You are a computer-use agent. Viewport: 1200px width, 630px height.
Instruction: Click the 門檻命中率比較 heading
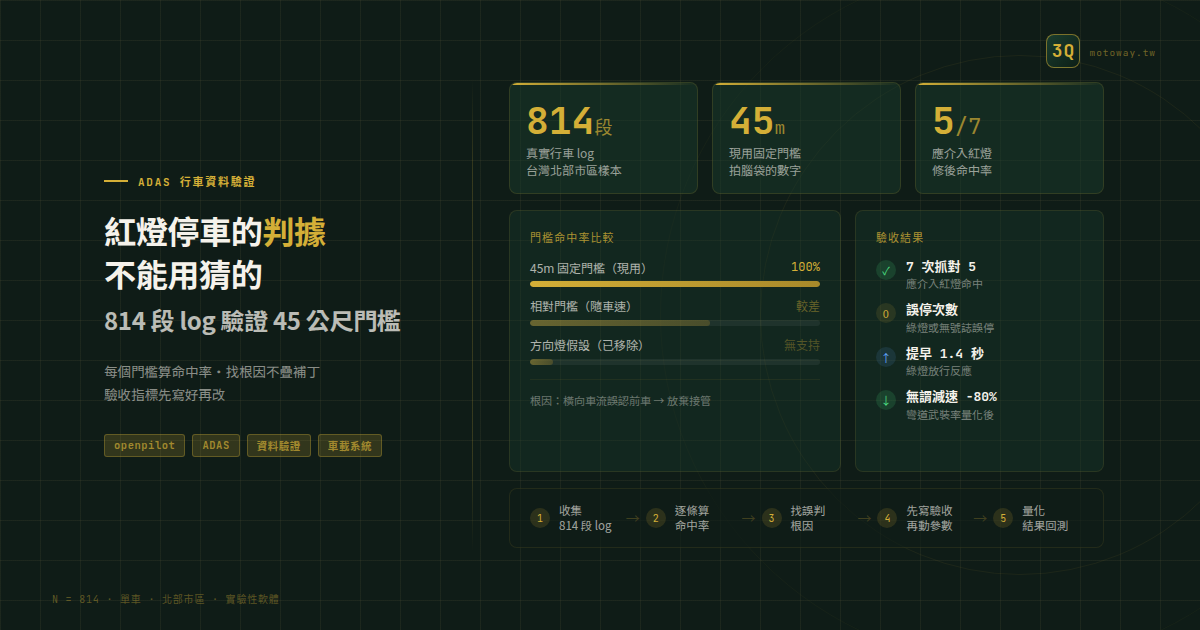(x=572, y=238)
